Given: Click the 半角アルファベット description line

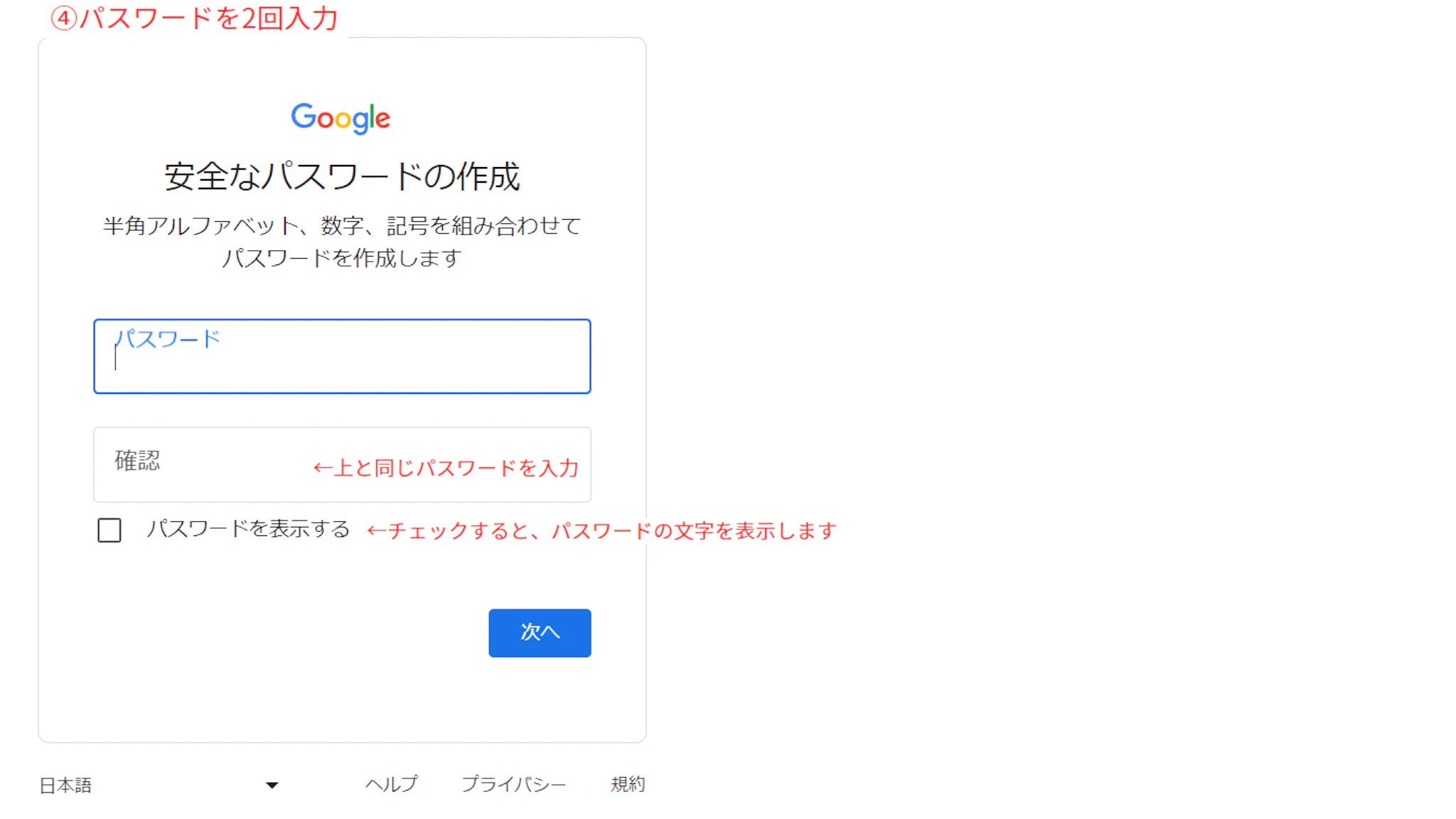Looking at the screenshot, I should (342, 226).
